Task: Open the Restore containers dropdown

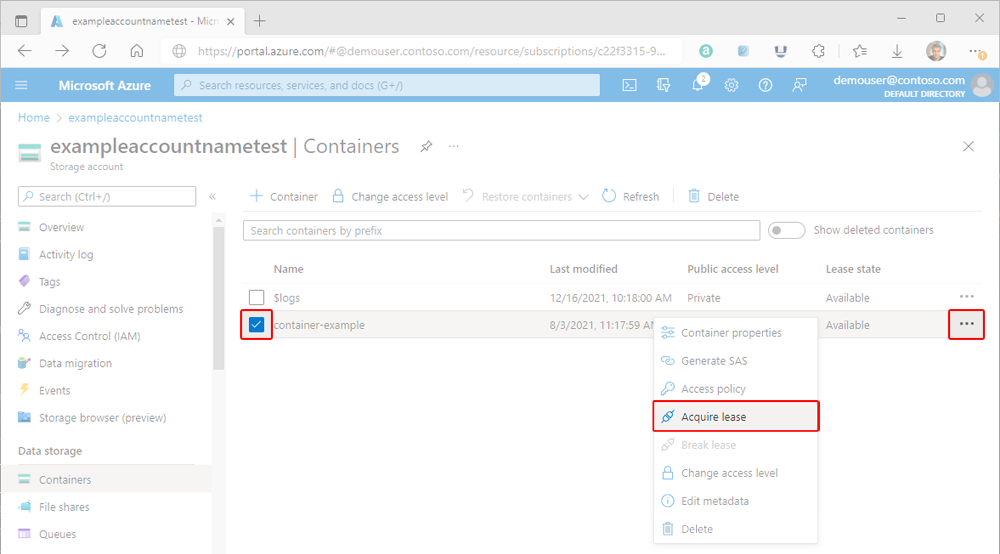Action: (526, 196)
